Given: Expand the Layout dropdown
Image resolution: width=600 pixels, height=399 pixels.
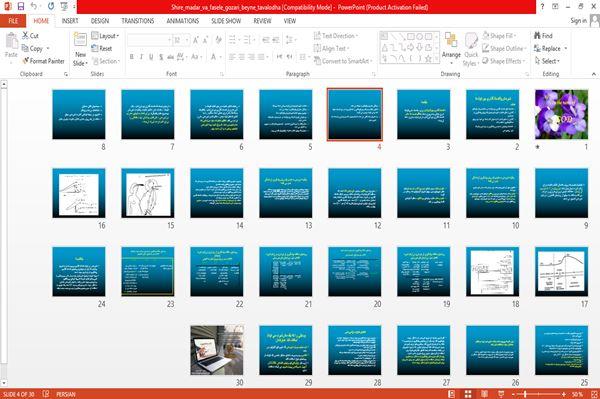Looking at the screenshot, I should point(105,36).
